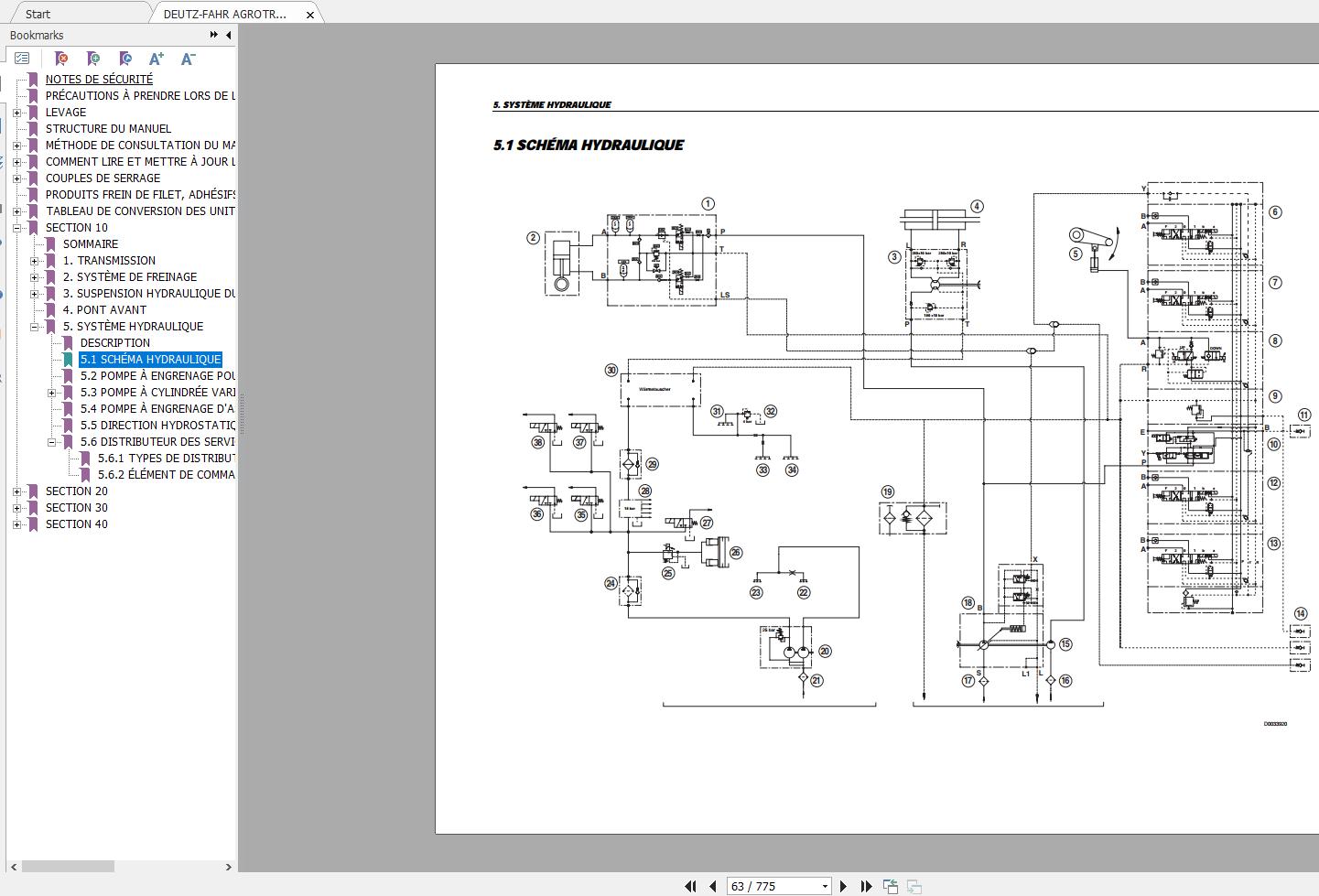Click the add new bookmark icon
The height and width of the screenshot is (896, 1319).
point(93,59)
